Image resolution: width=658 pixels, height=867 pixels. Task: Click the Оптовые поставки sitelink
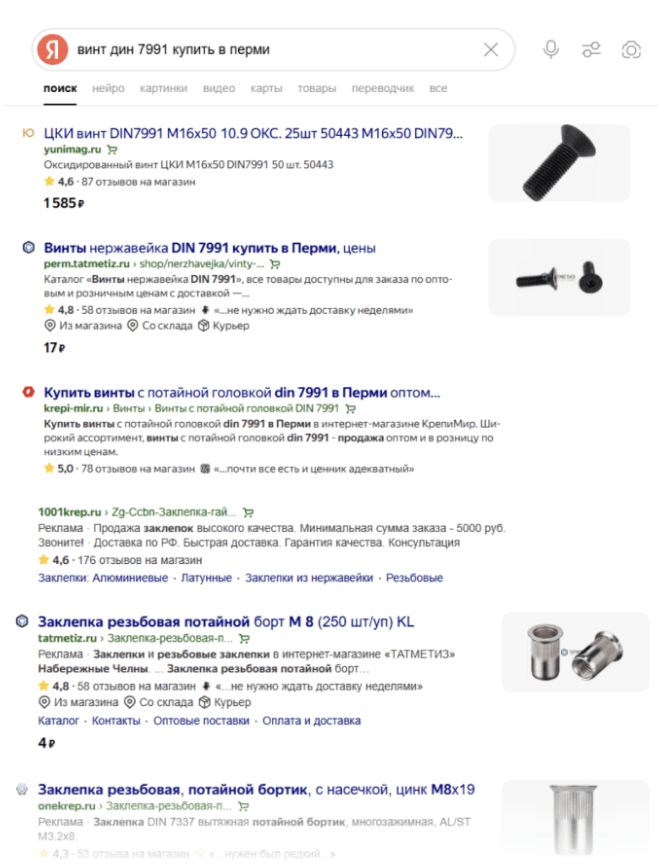[201, 721]
